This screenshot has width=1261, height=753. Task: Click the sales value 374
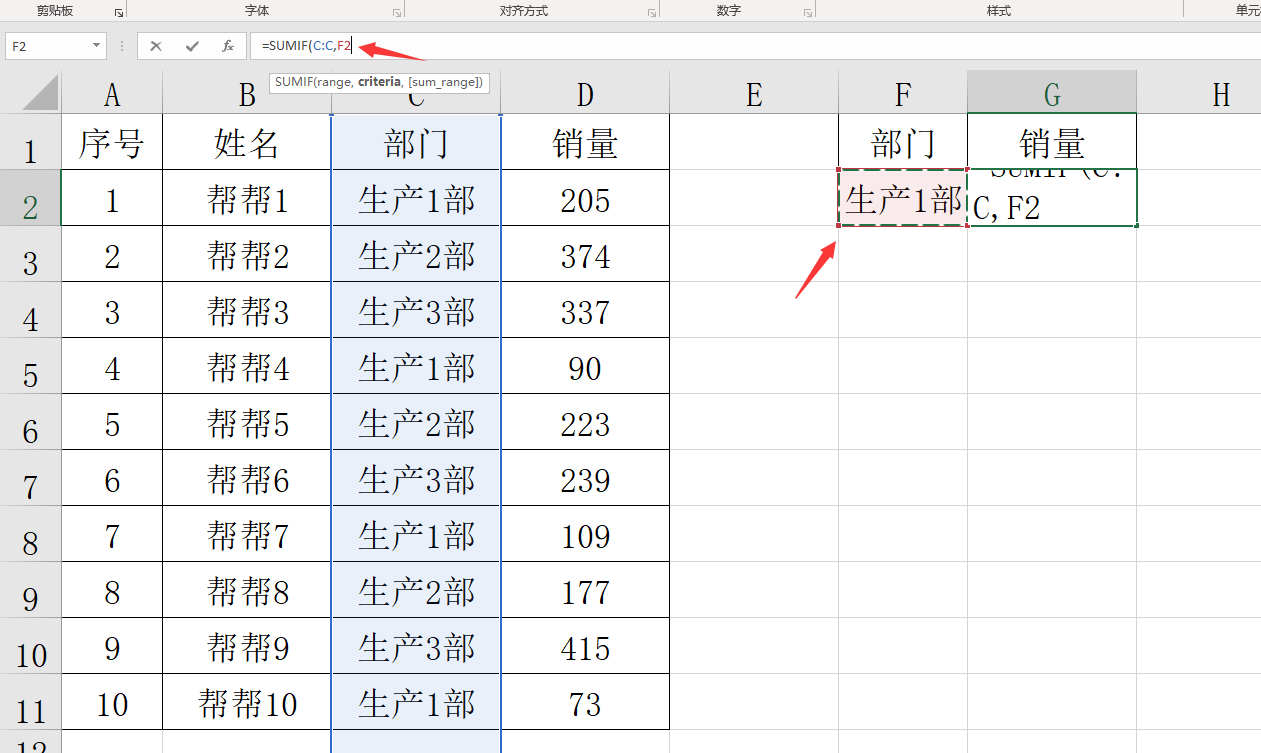(585, 254)
